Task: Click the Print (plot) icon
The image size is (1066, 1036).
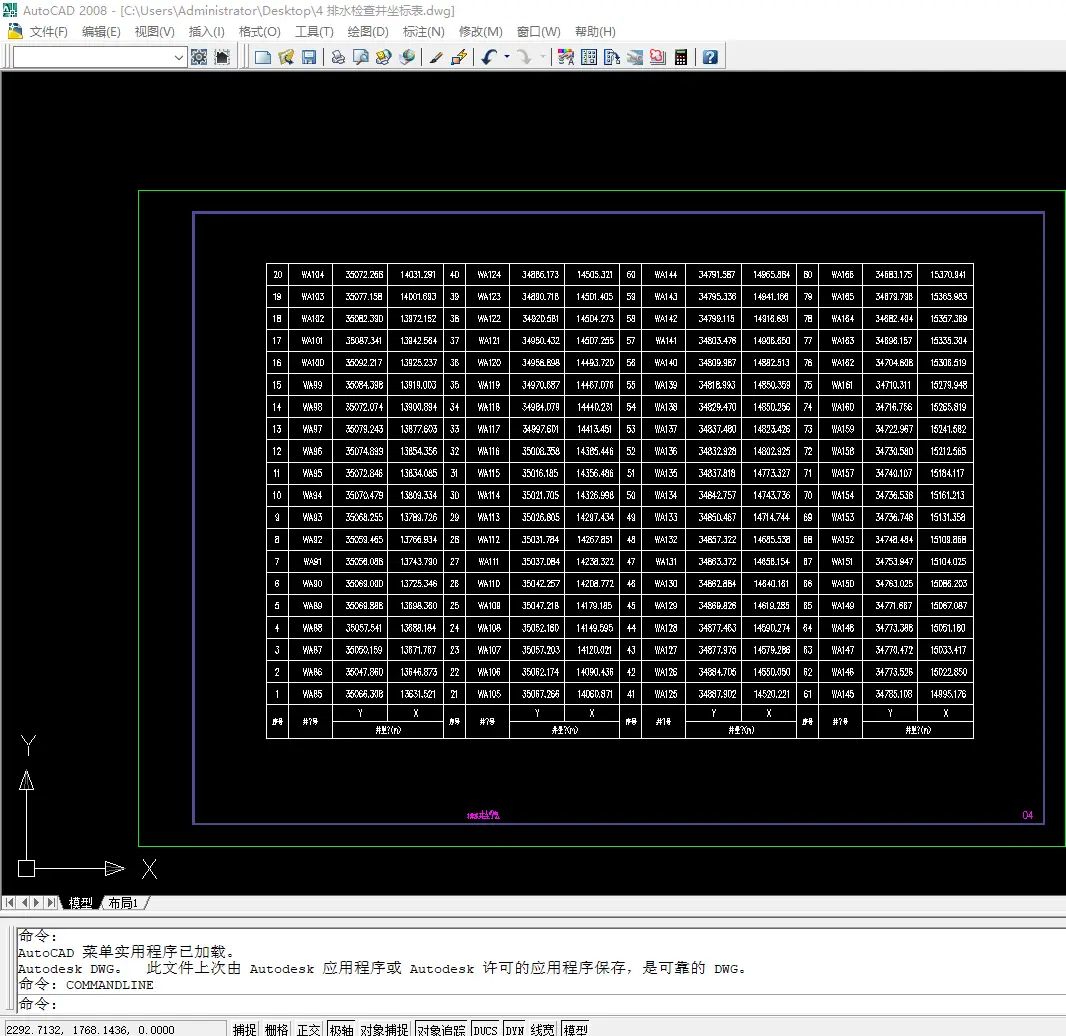Action: [x=338, y=57]
